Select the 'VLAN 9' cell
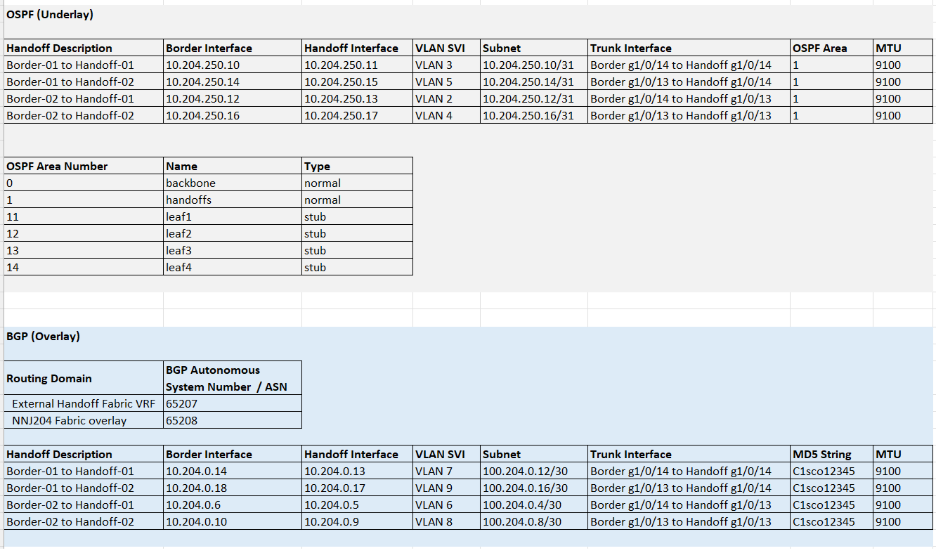This screenshot has height=549, width=936. coord(447,488)
